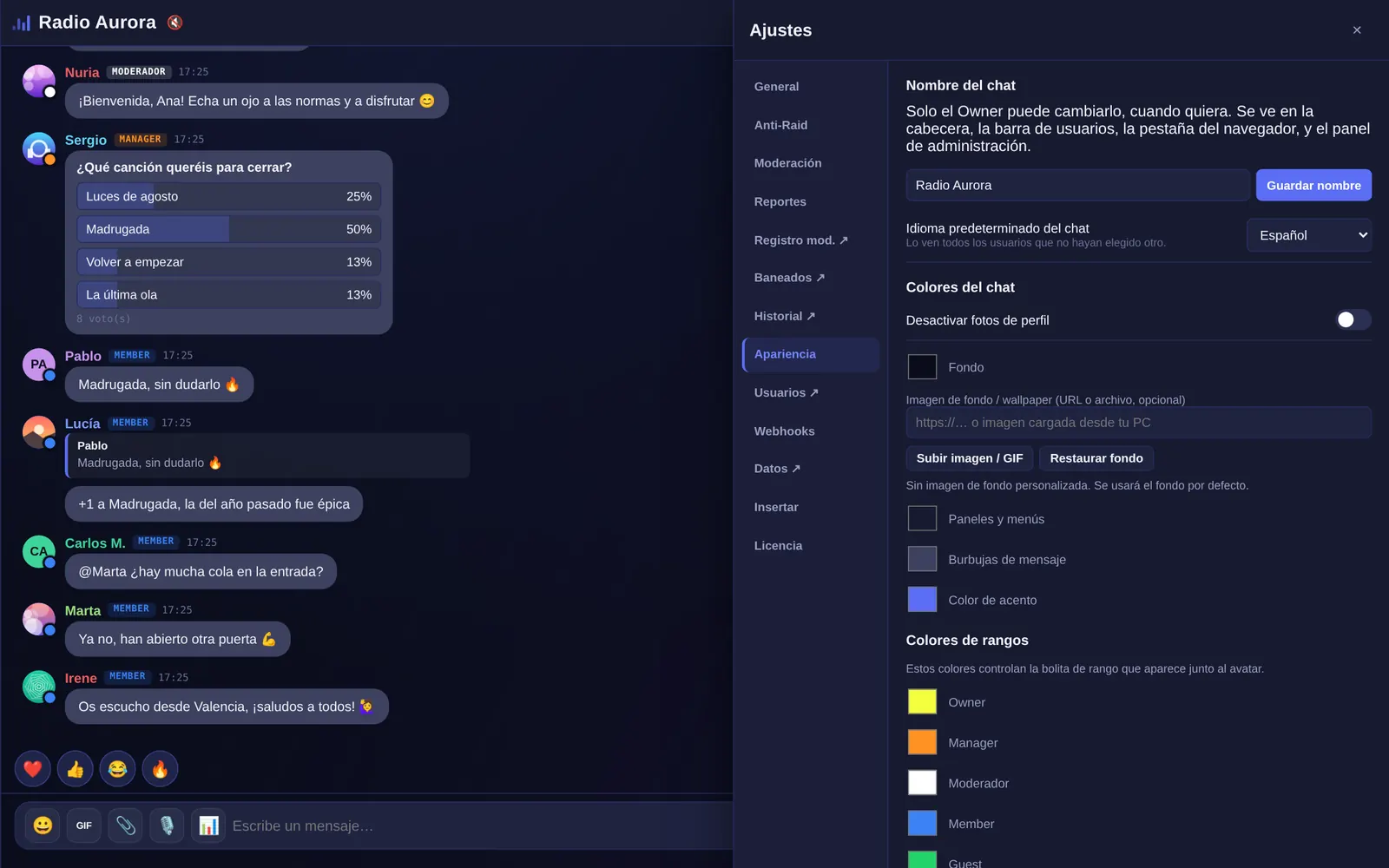Click Nuria's avatar
1389x868 pixels.
click(39, 82)
